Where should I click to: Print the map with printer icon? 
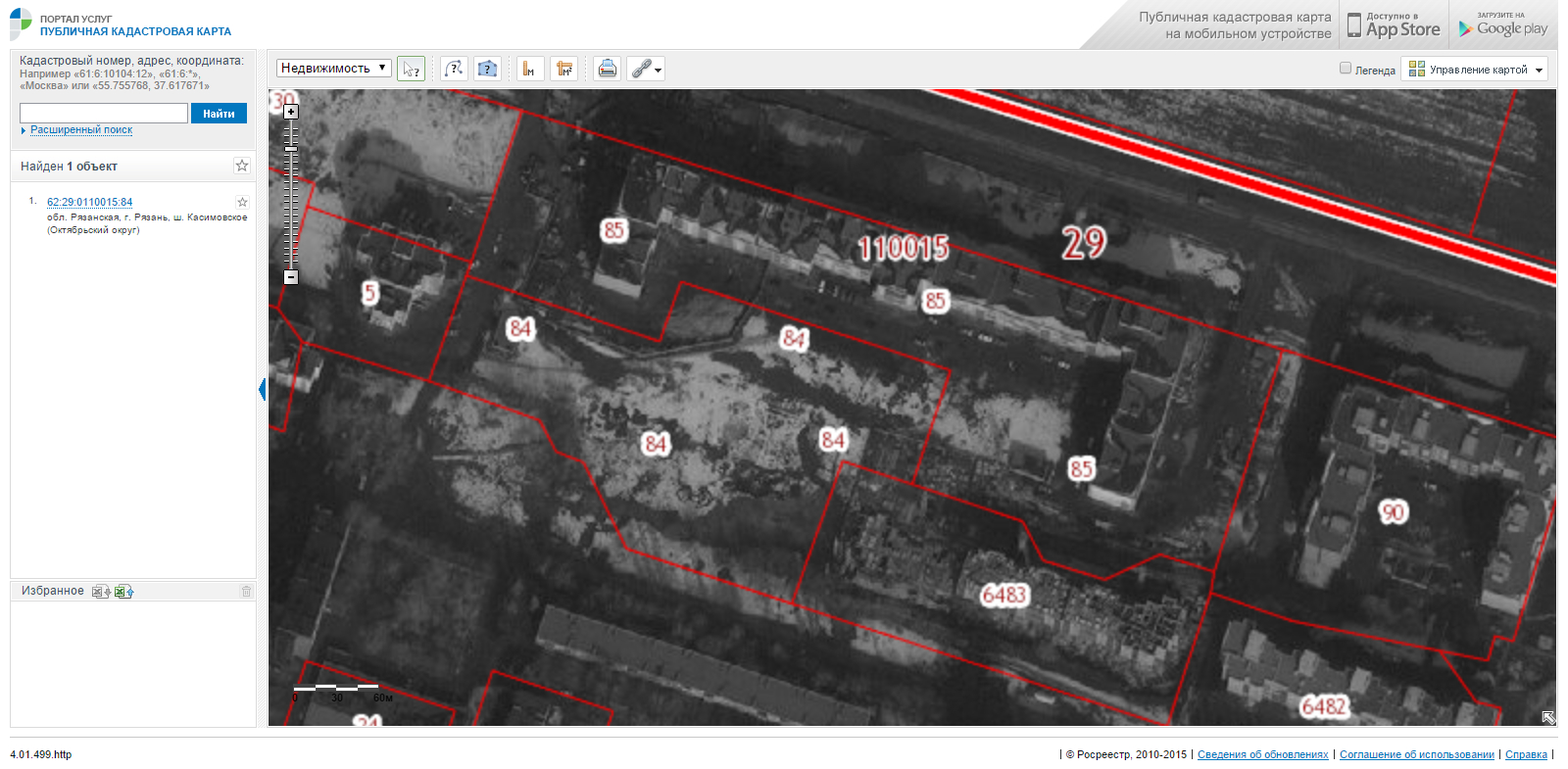tap(608, 69)
